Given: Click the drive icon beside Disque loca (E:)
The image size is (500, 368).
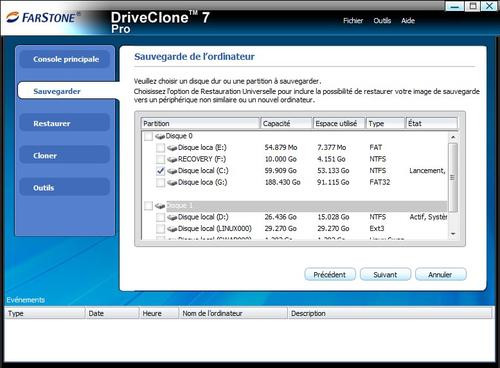Looking at the screenshot, I should (x=172, y=148).
